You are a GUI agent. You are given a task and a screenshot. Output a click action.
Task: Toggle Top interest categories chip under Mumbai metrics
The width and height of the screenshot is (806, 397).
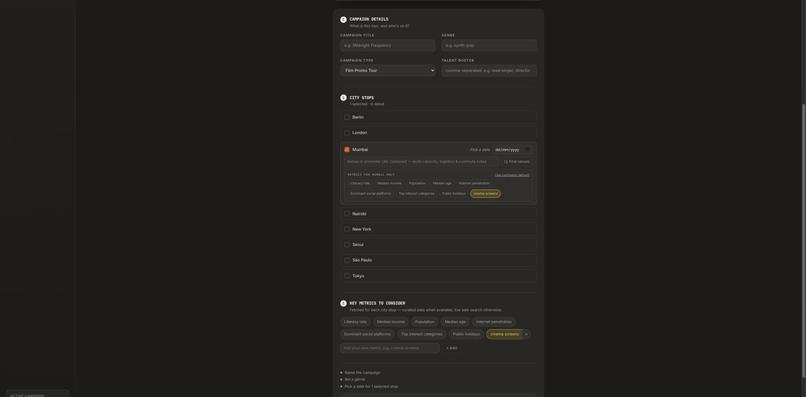point(416,194)
